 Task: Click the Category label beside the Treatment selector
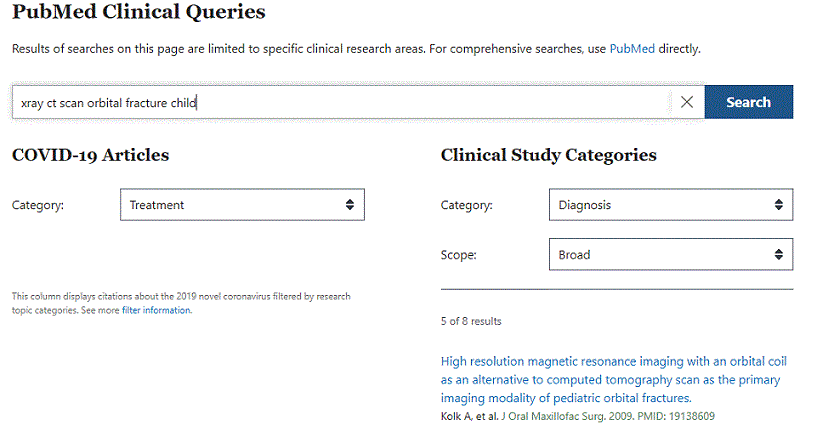(x=38, y=205)
